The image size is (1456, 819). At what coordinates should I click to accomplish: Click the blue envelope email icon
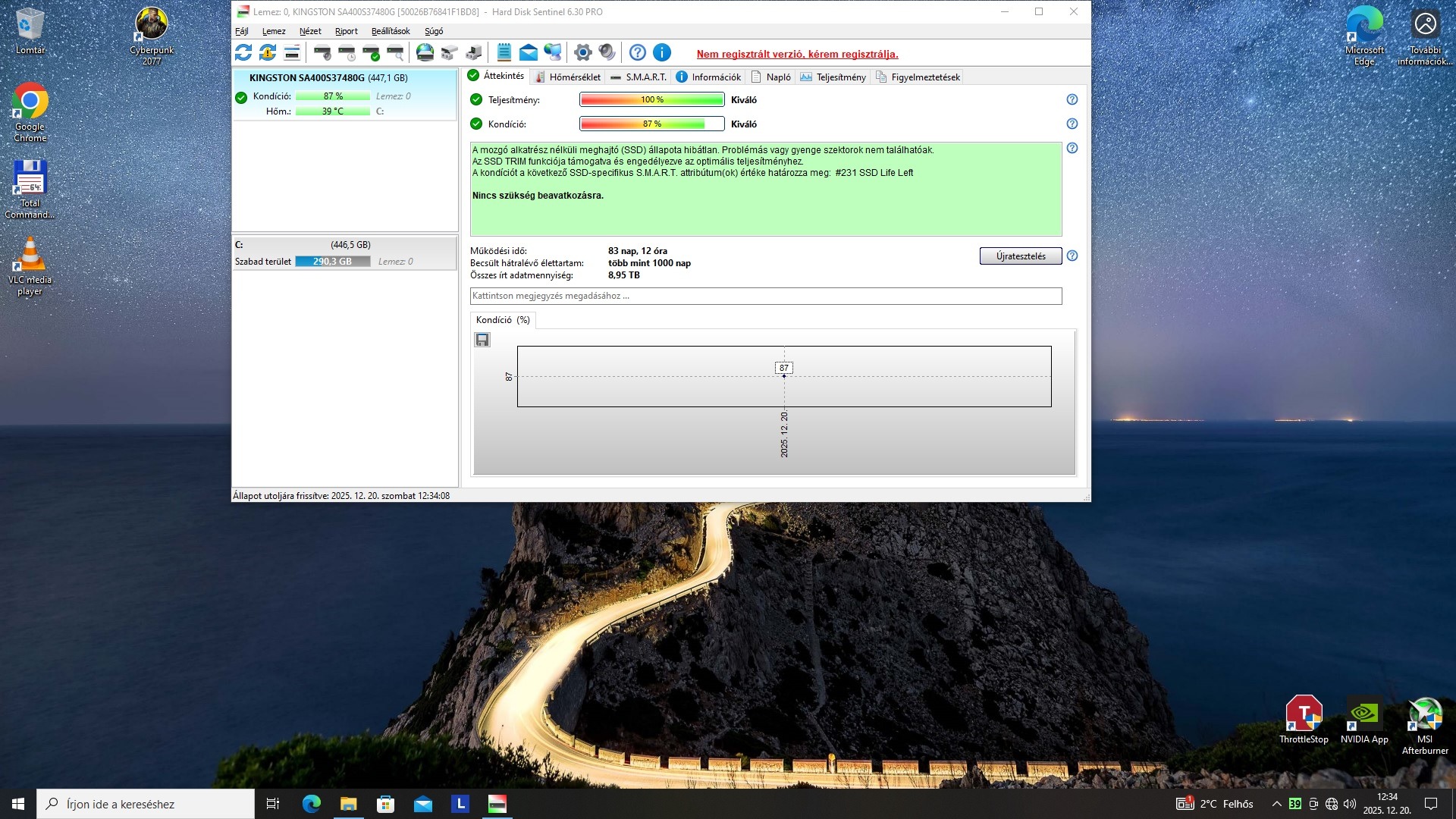coord(529,52)
